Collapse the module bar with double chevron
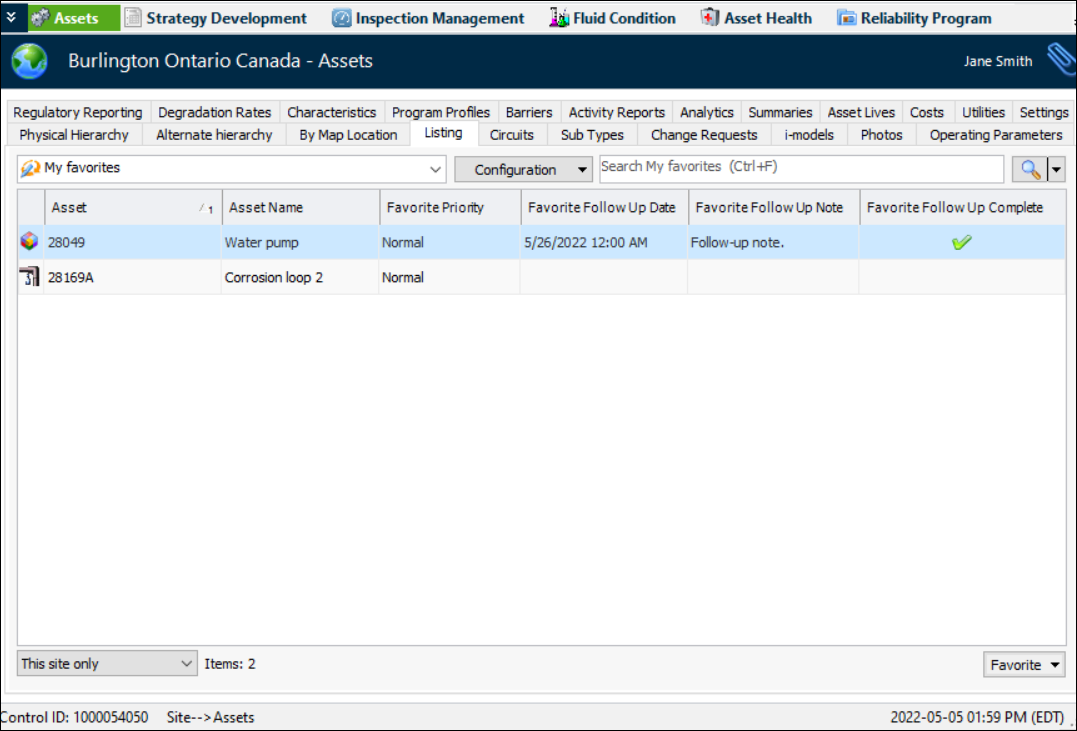 pos(11,17)
